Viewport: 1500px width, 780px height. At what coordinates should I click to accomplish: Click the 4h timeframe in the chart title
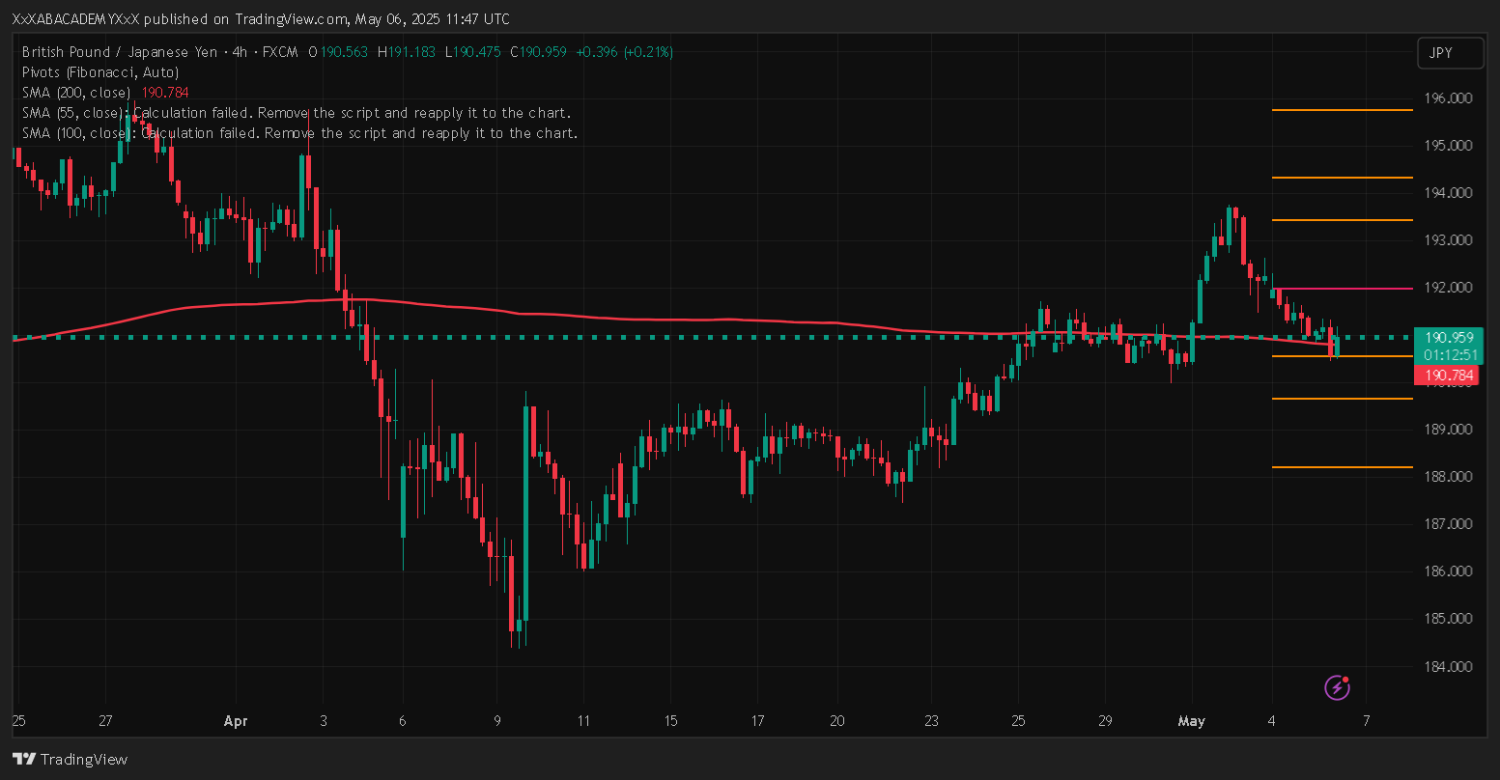[239, 52]
